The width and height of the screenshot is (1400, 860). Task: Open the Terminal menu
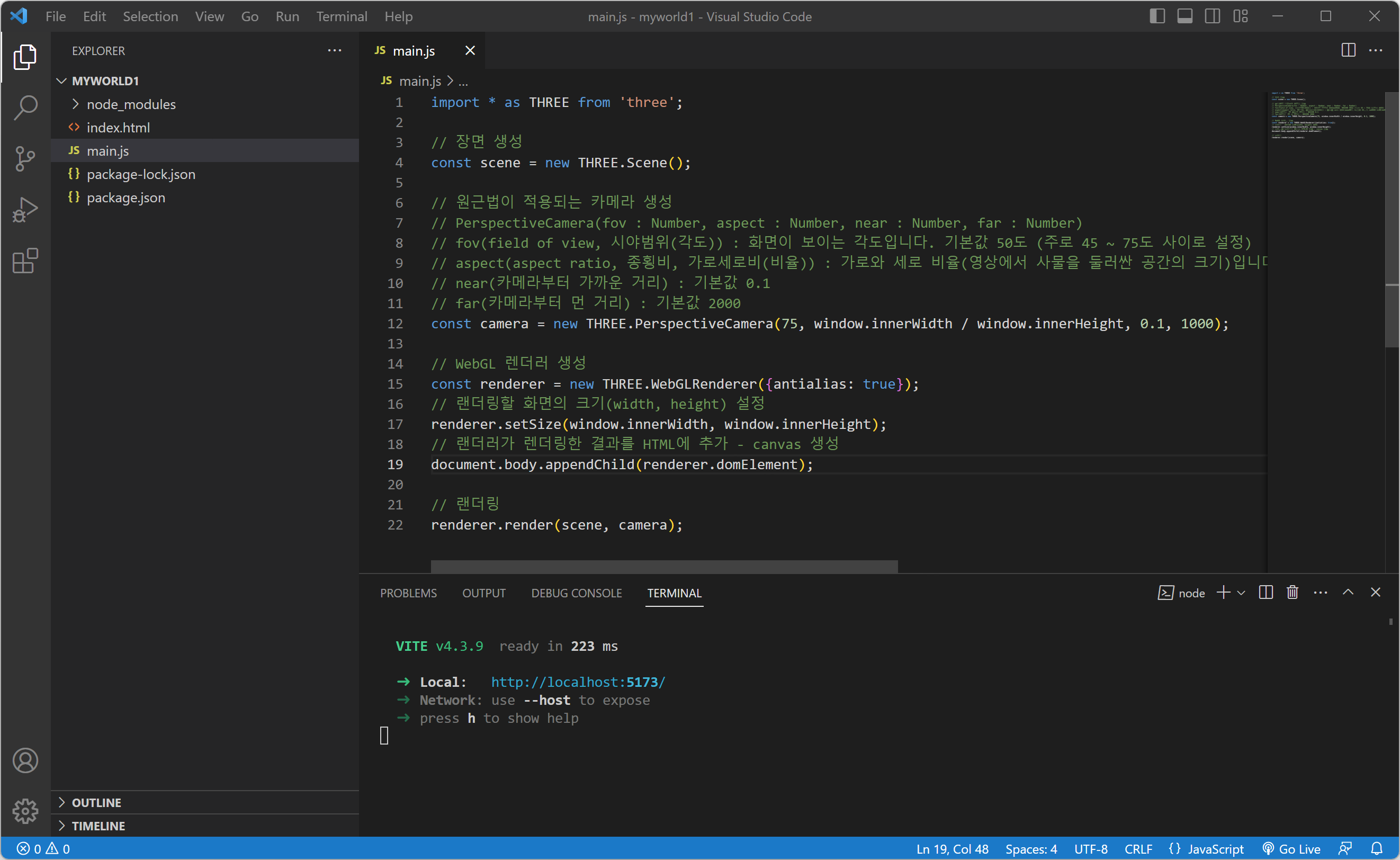pyautogui.click(x=341, y=16)
